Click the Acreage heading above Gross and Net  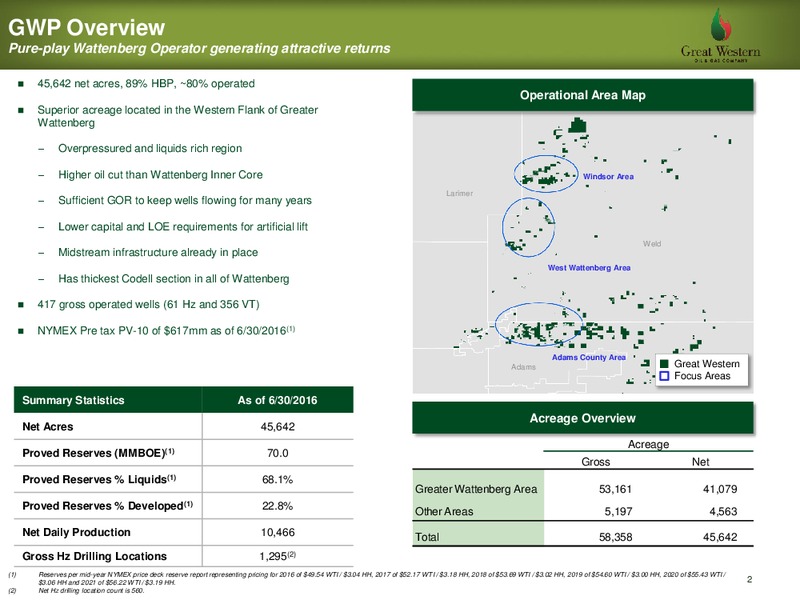click(648, 444)
